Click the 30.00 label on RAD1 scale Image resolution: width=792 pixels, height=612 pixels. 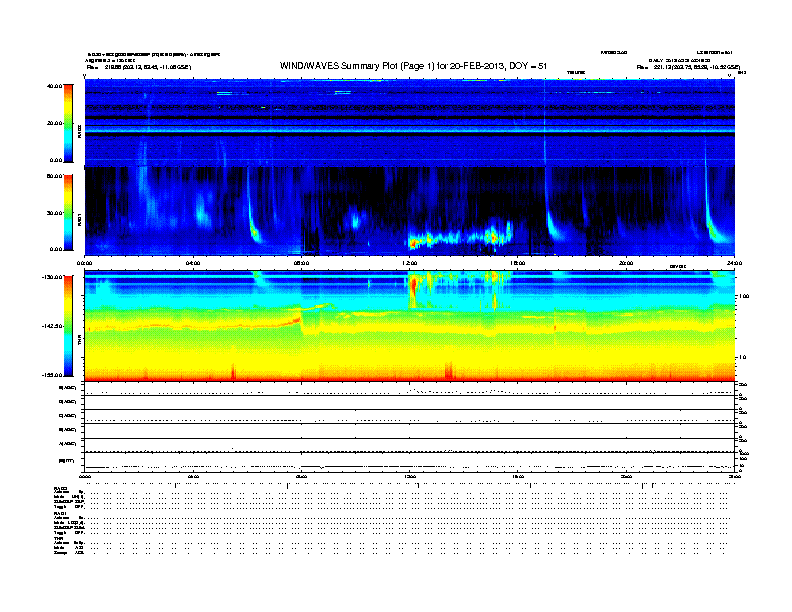tap(54, 213)
